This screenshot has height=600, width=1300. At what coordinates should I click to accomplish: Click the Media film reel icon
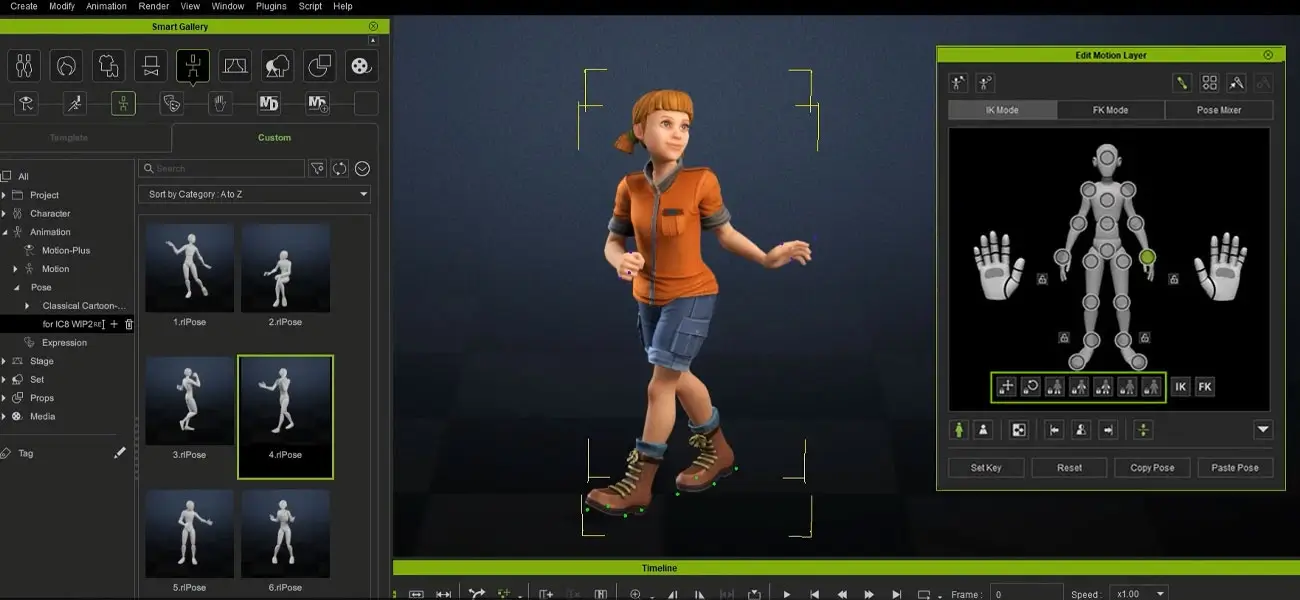point(360,66)
